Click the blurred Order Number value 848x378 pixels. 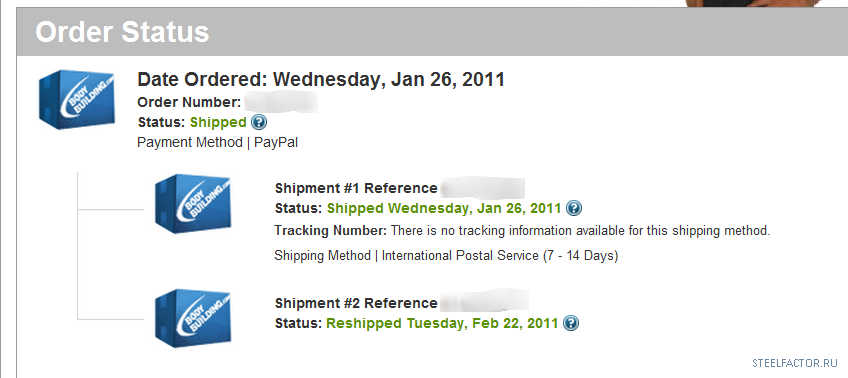(x=280, y=102)
